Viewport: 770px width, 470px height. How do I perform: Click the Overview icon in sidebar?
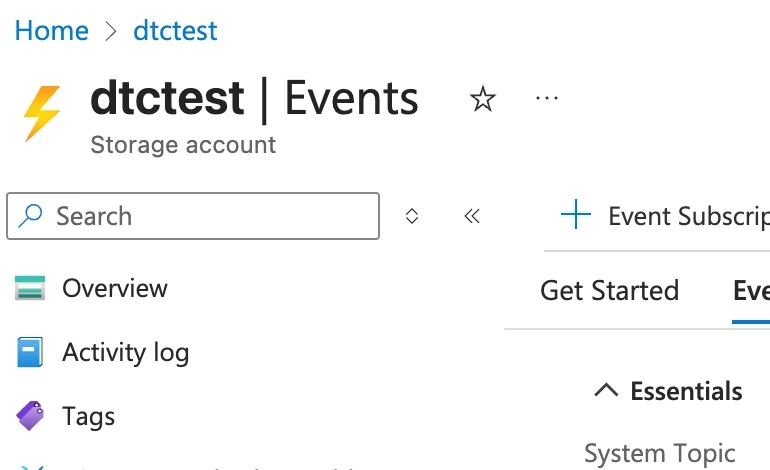point(30,289)
